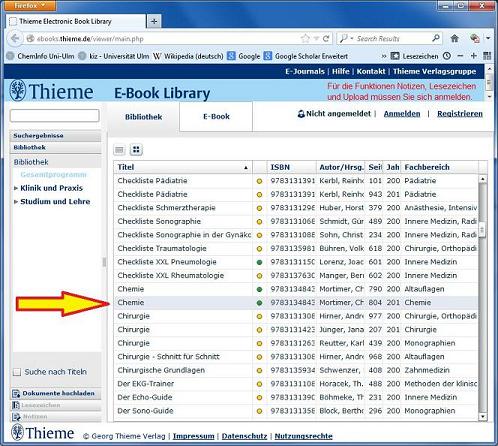
Task: Open the ChemInfo Uni-Ulm bookmark
Action: click(x=41, y=56)
